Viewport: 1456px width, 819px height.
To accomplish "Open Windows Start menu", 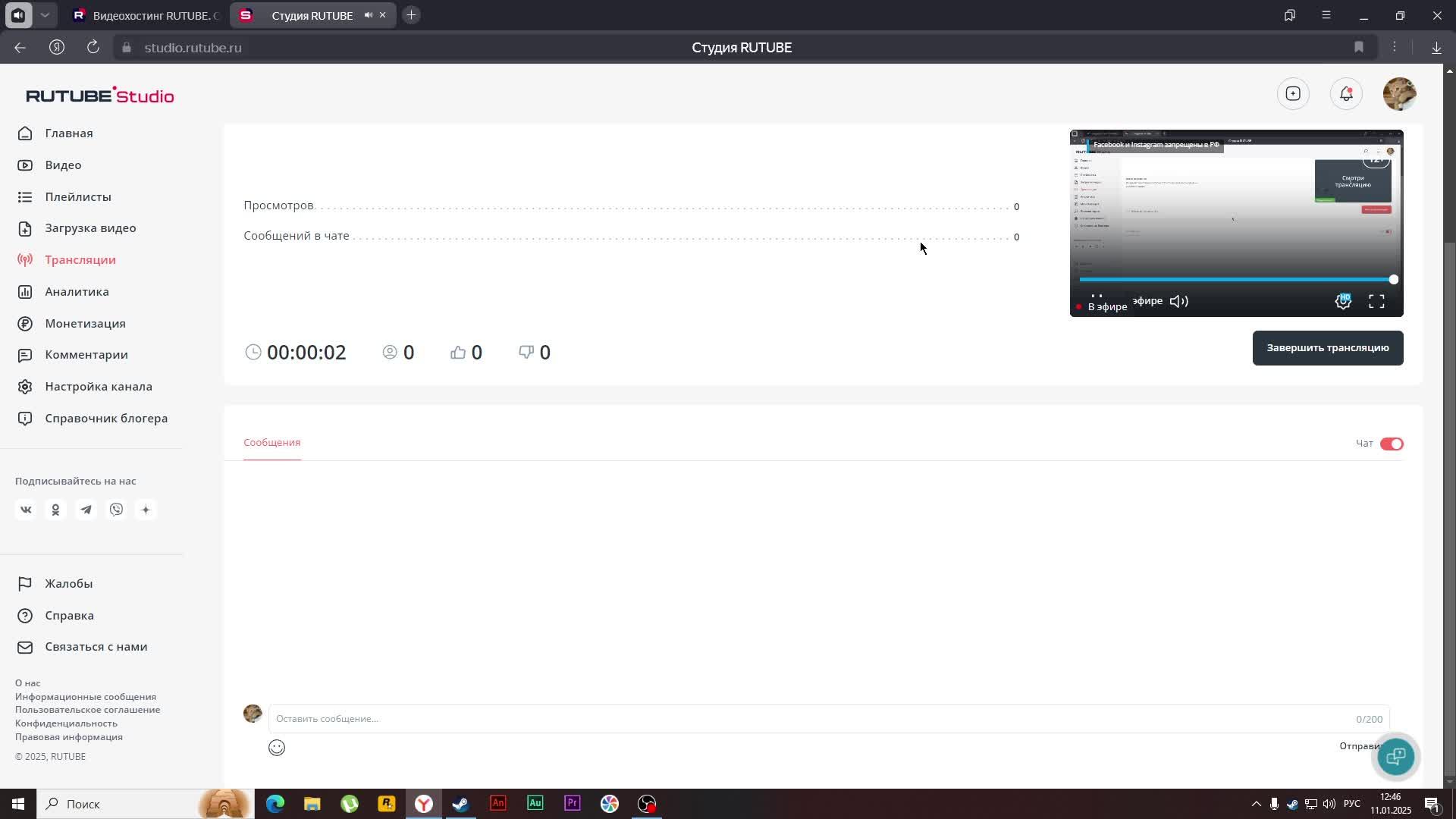I will (x=18, y=804).
